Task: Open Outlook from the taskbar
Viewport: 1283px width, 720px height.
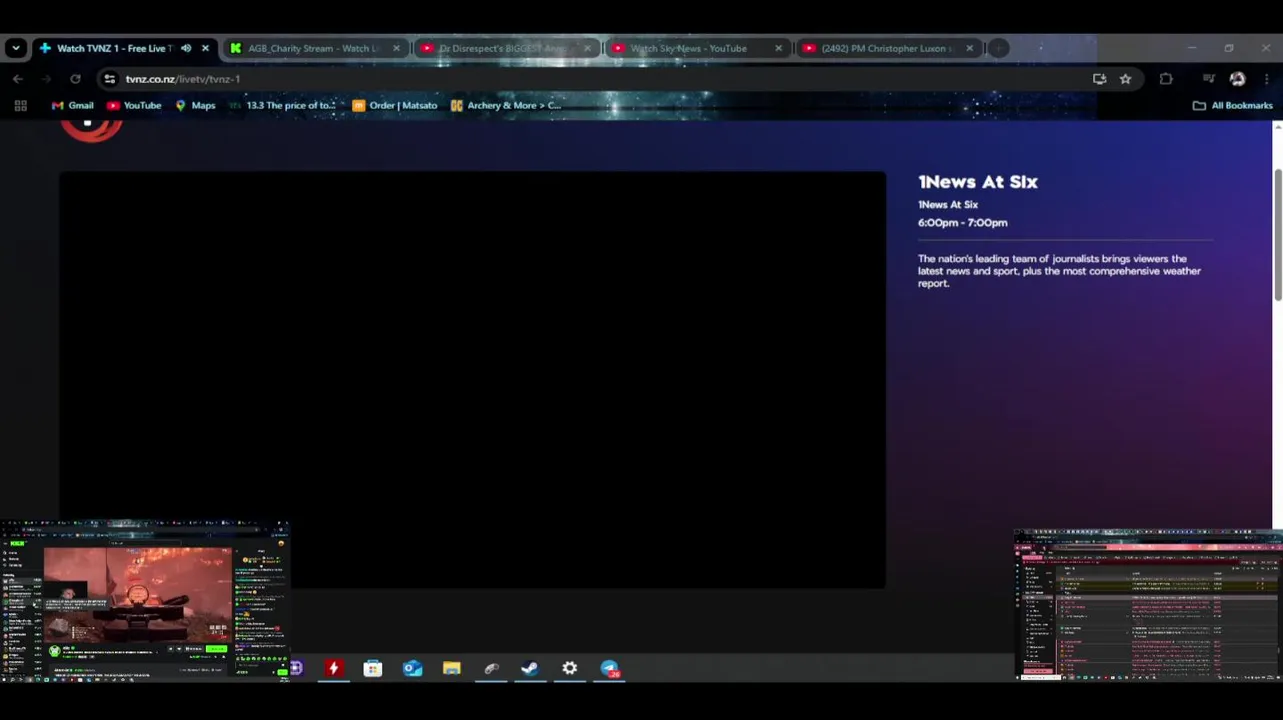Action: click(412, 668)
